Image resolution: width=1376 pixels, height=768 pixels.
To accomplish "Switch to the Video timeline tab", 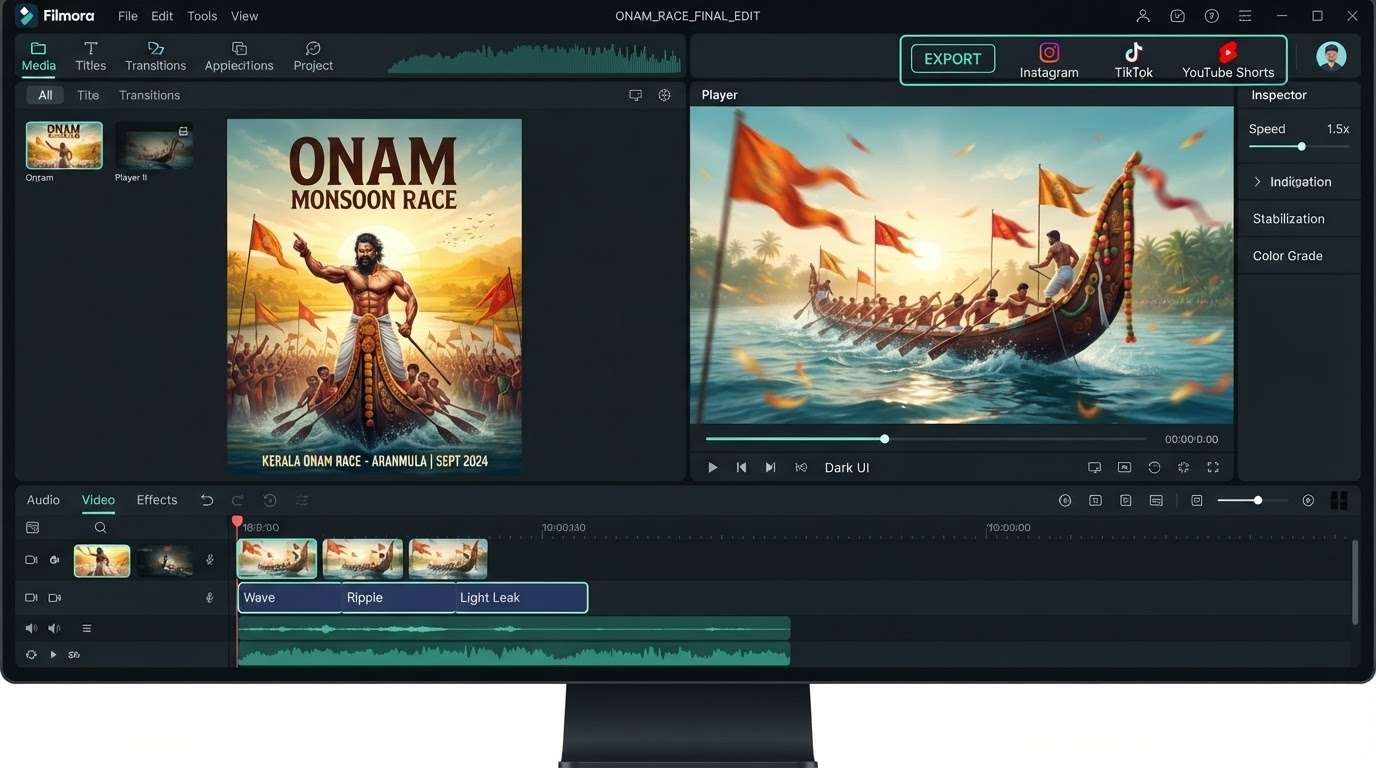I will [98, 500].
